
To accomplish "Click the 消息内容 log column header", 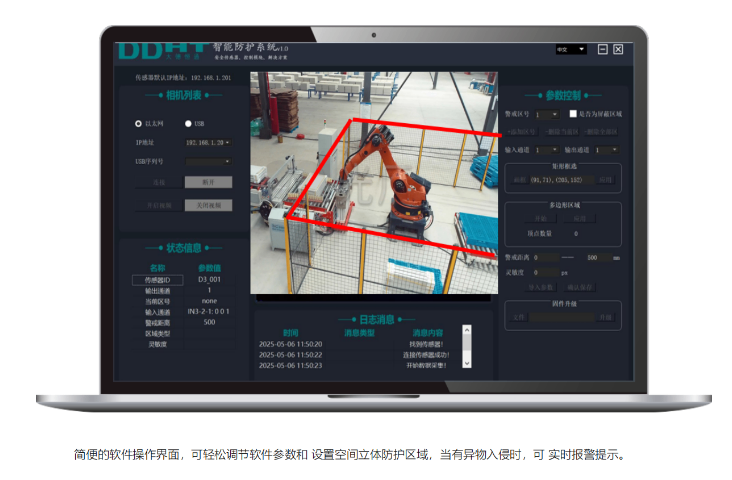I will pos(428,332).
